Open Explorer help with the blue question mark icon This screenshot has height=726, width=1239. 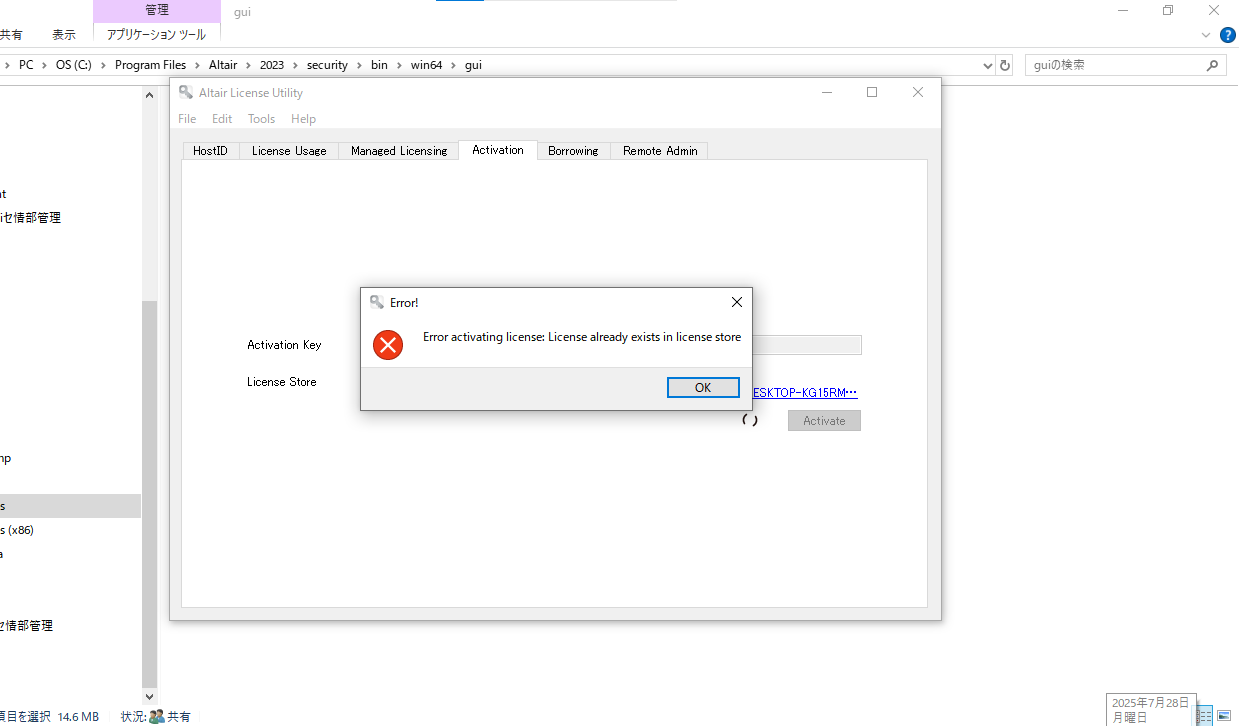1227,35
